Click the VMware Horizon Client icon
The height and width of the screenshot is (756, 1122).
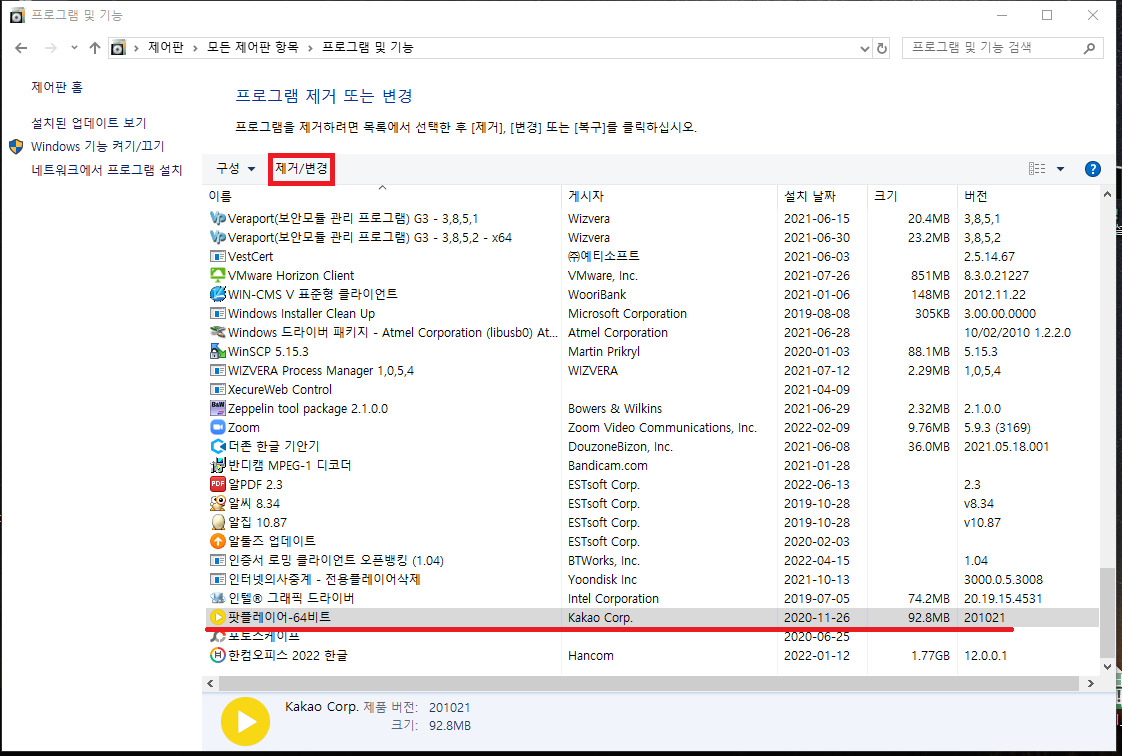(x=218, y=275)
